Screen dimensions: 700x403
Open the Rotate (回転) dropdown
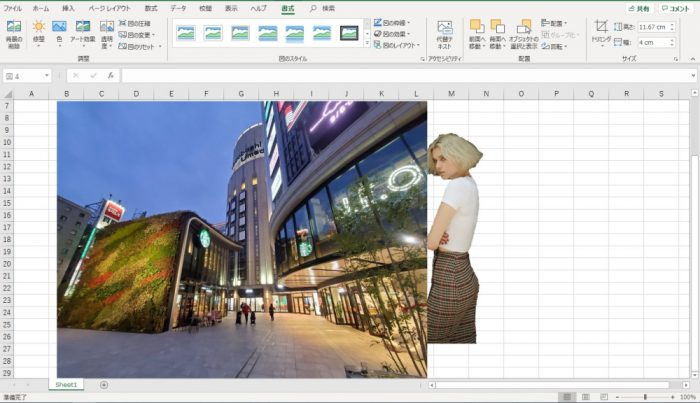tap(554, 46)
